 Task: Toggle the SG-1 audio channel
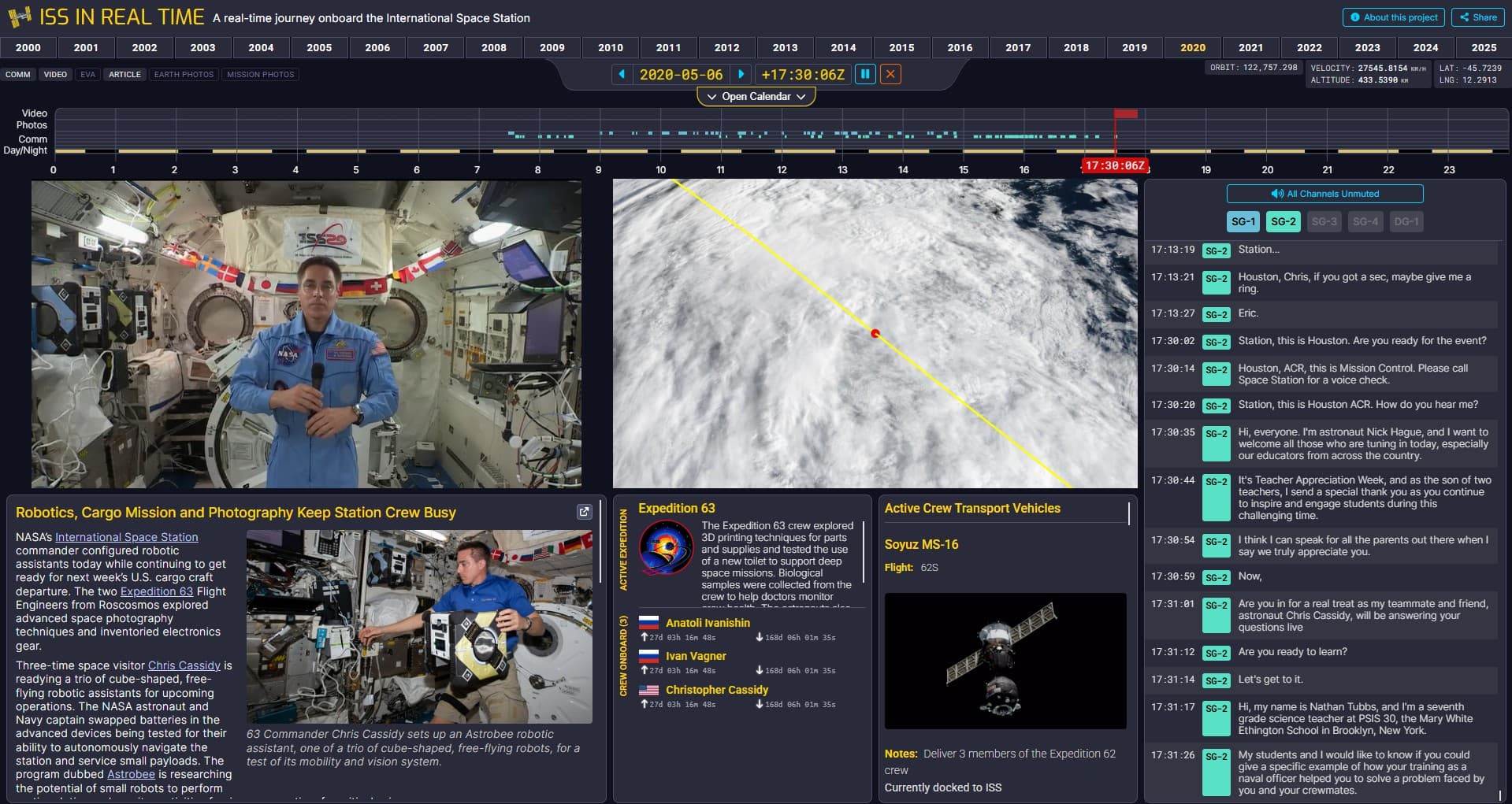1243,222
